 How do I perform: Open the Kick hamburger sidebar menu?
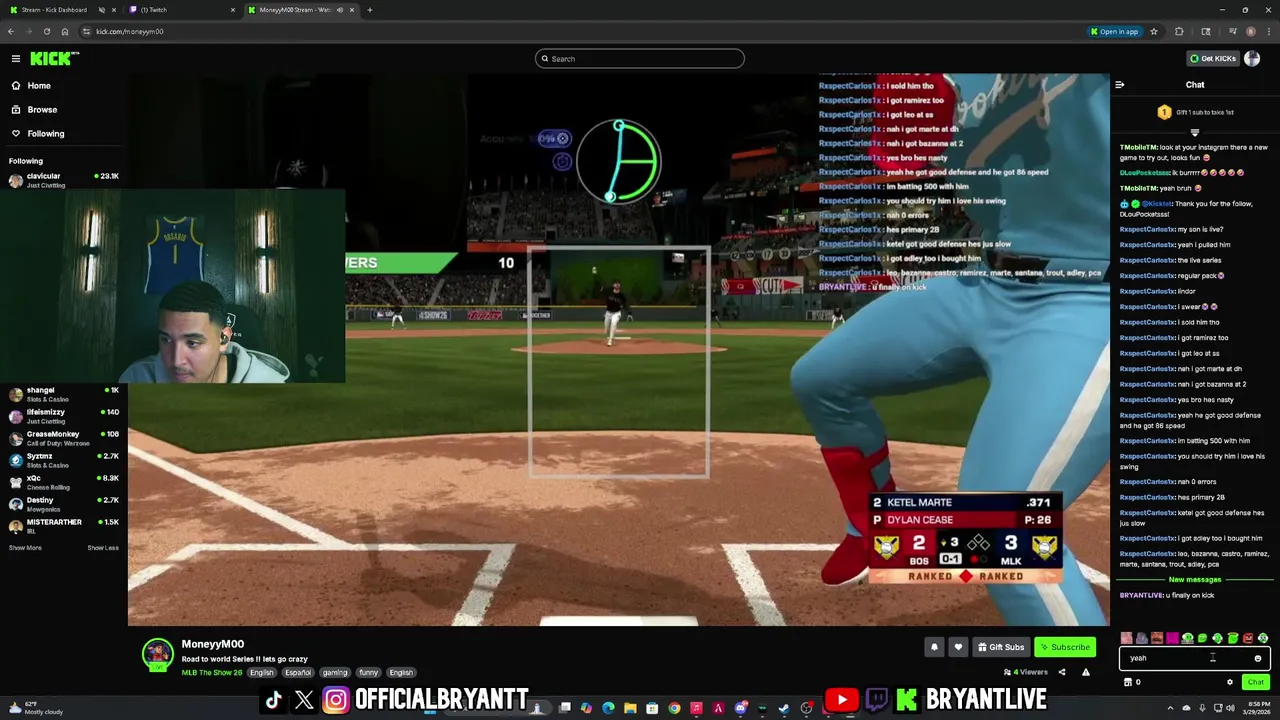click(x=16, y=59)
